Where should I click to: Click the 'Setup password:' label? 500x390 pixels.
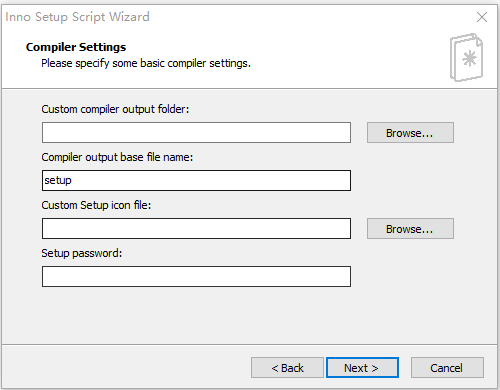[x=82, y=253]
